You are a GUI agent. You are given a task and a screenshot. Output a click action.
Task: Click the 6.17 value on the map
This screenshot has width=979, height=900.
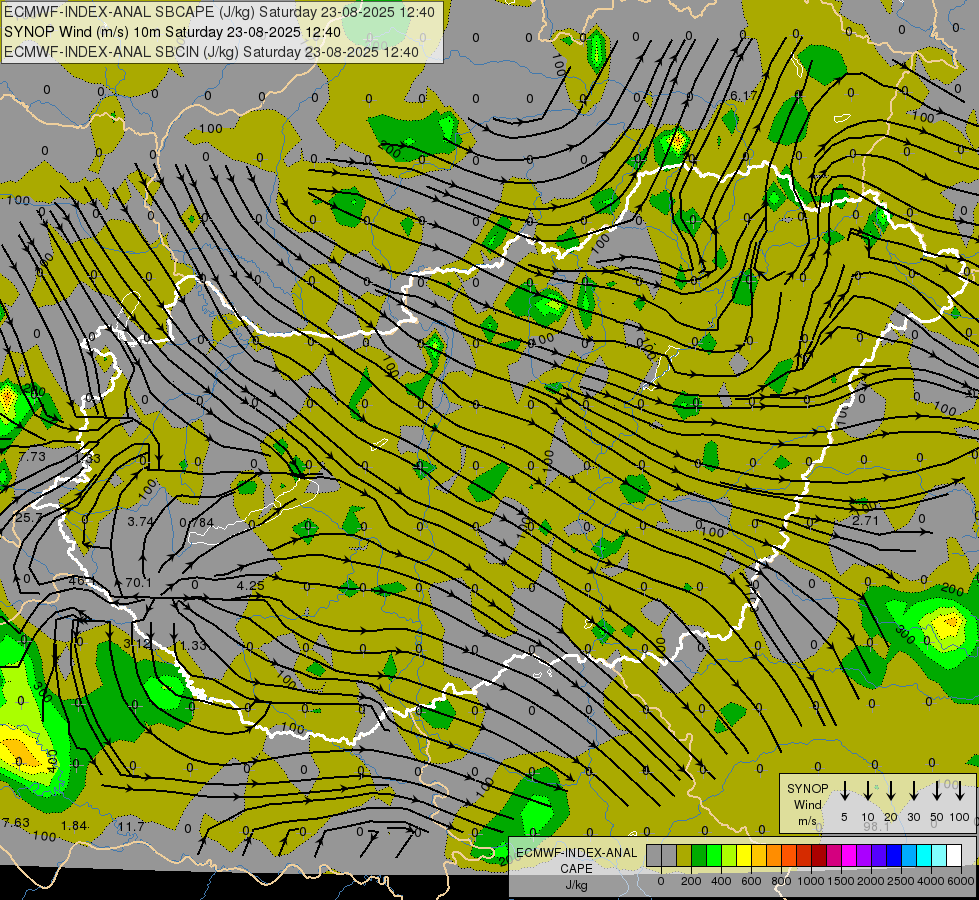click(x=743, y=96)
